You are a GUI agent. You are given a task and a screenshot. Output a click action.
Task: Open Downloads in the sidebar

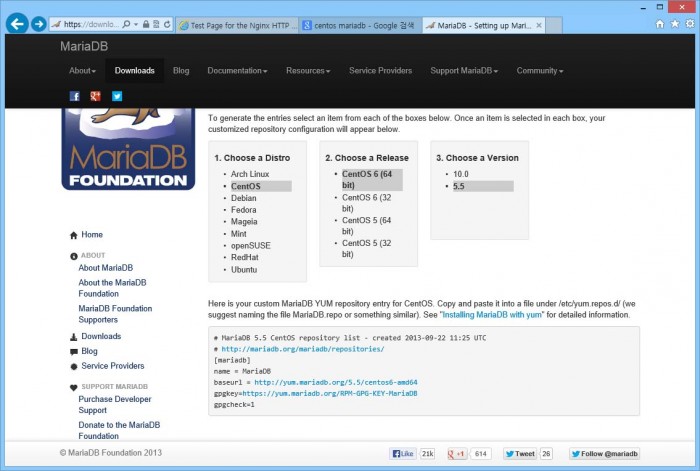tap(101, 336)
